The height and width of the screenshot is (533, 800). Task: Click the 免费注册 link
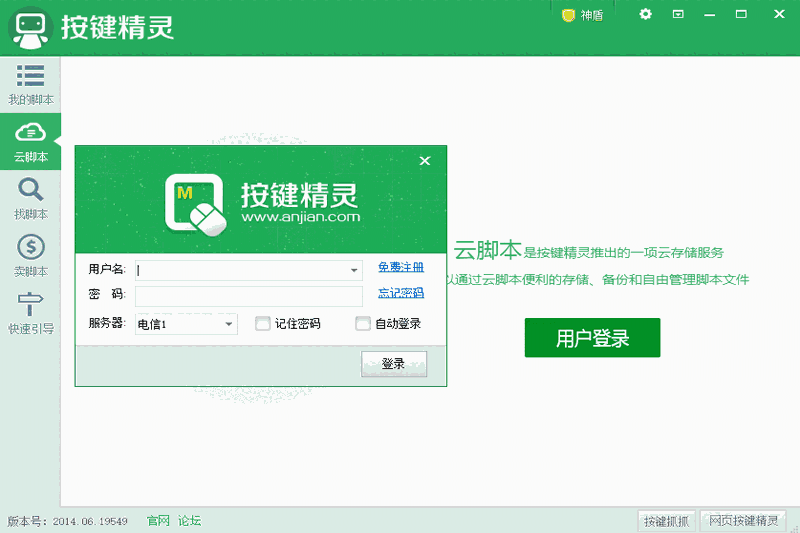[x=401, y=267]
